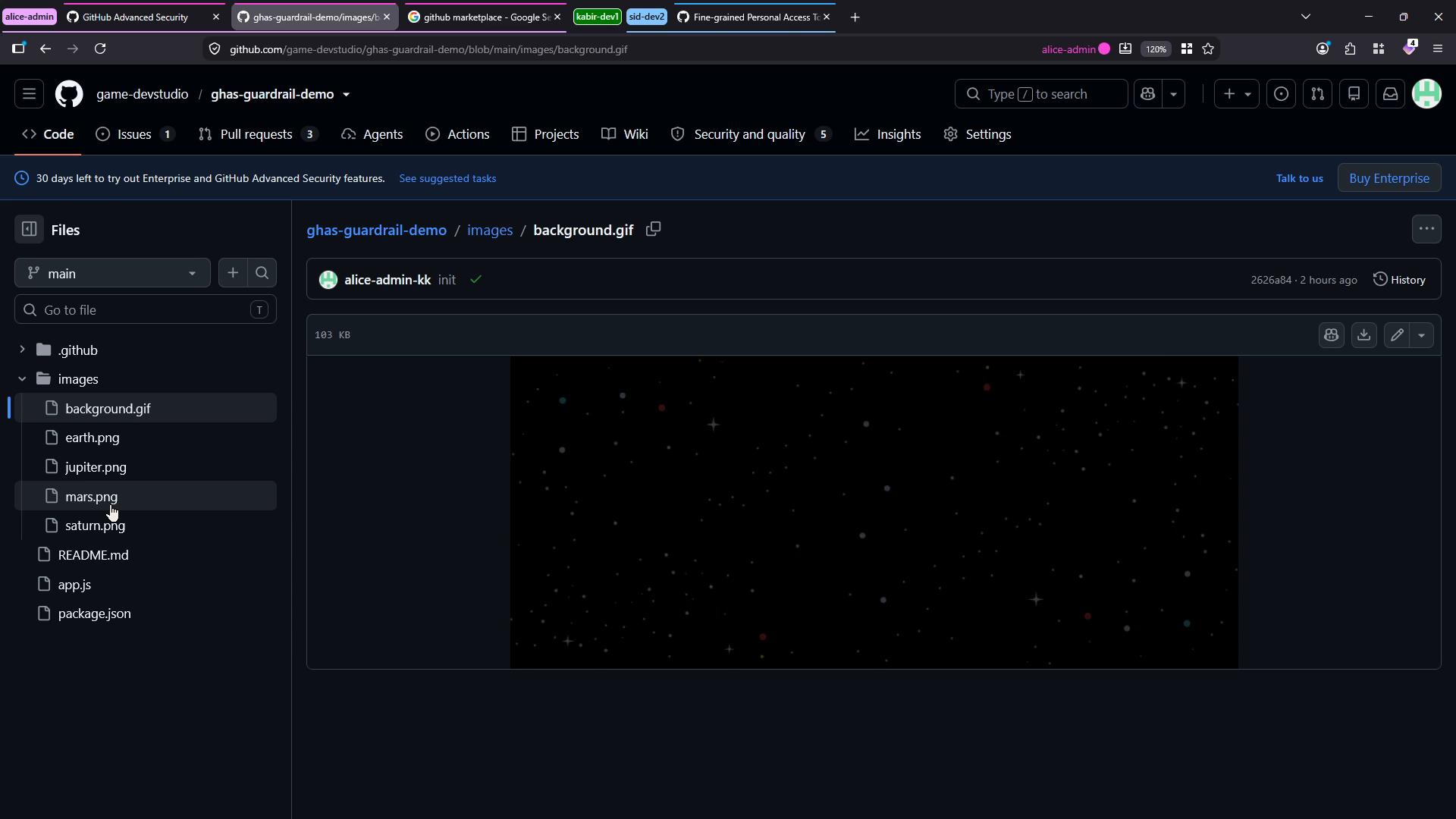Click the Talk to us link
Screen dimensions: 1456x819
pyautogui.click(x=1299, y=178)
